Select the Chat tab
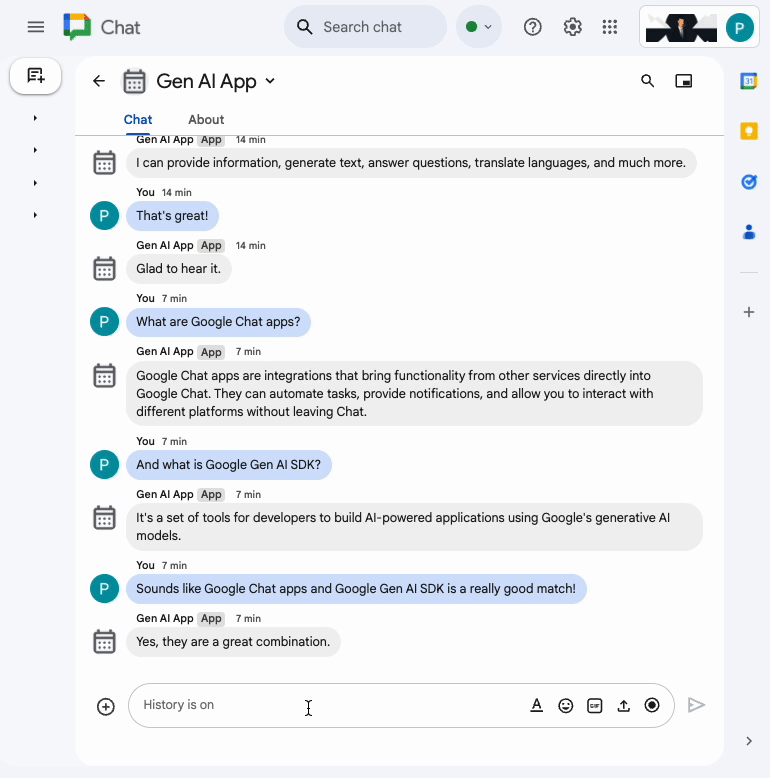This screenshot has height=778, width=770. [x=138, y=120]
